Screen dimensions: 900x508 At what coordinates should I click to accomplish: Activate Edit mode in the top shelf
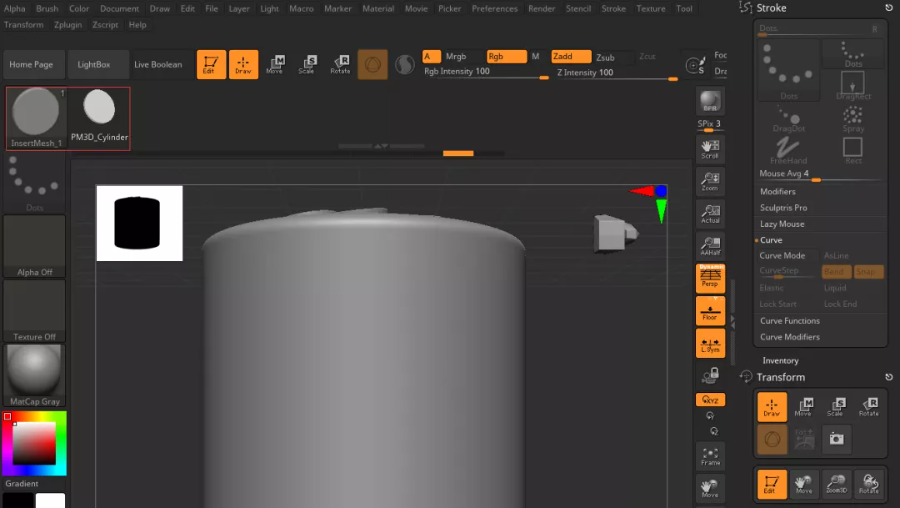[x=211, y=64]
